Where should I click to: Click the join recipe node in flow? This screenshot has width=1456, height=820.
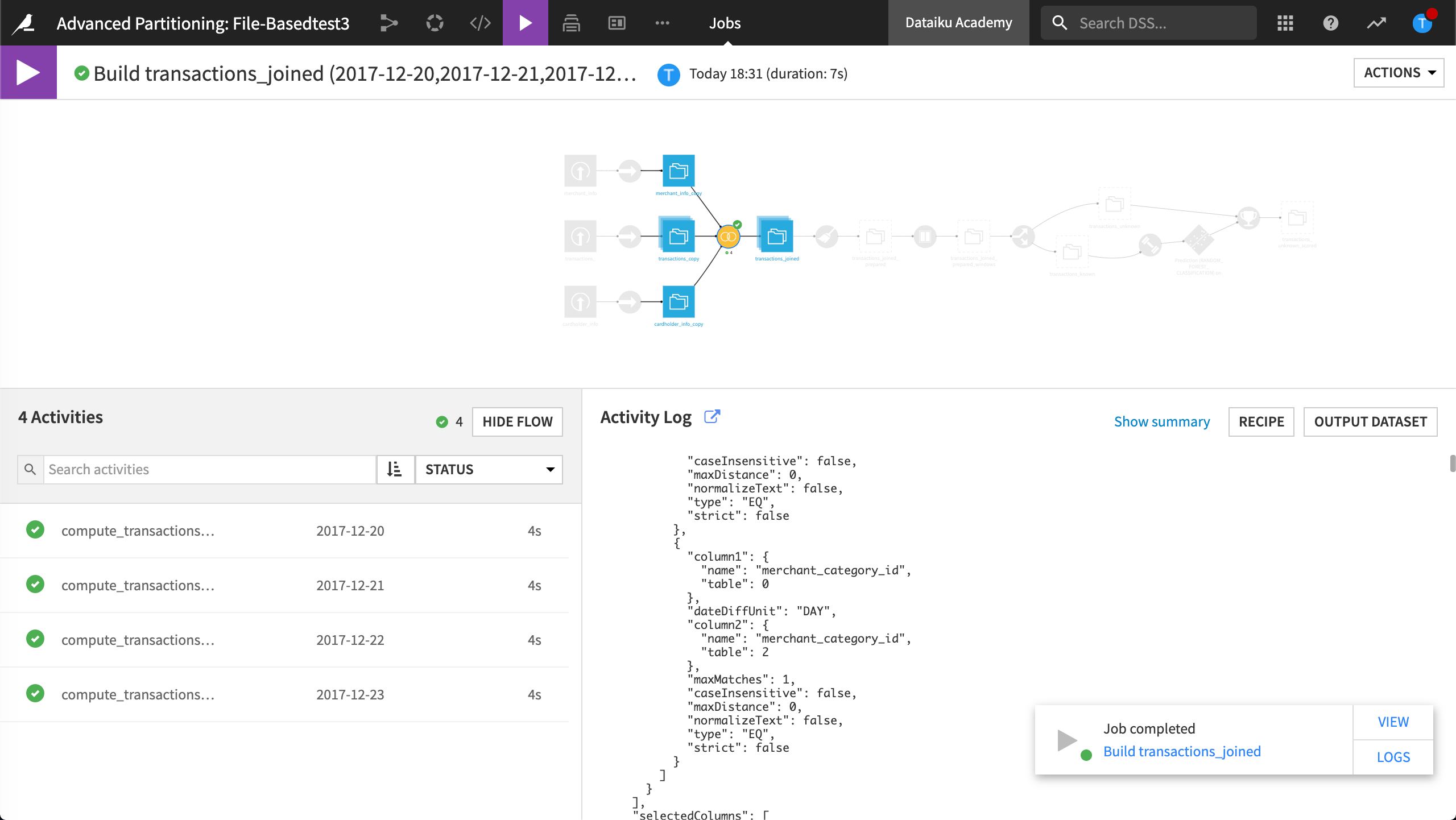(x=728, y=237)
